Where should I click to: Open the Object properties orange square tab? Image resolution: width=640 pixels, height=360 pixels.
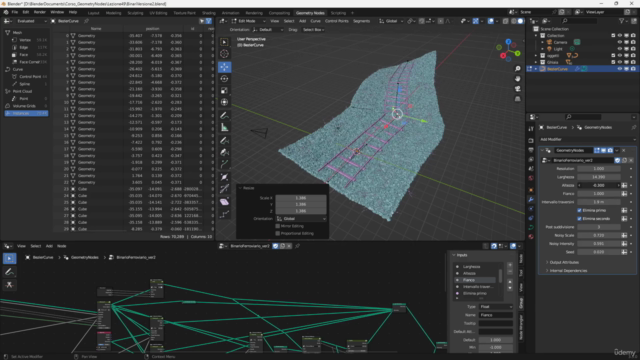pos(531,189)
